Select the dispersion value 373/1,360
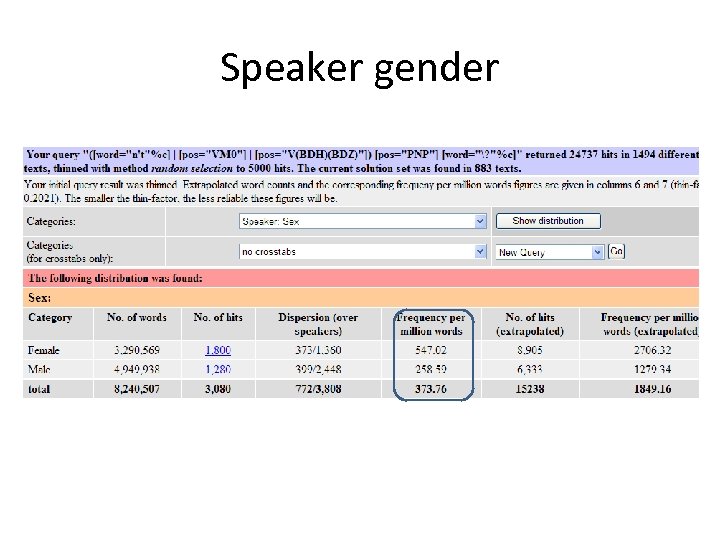Image resolution: width=720 pixels, height=540 pixels. 318,350
